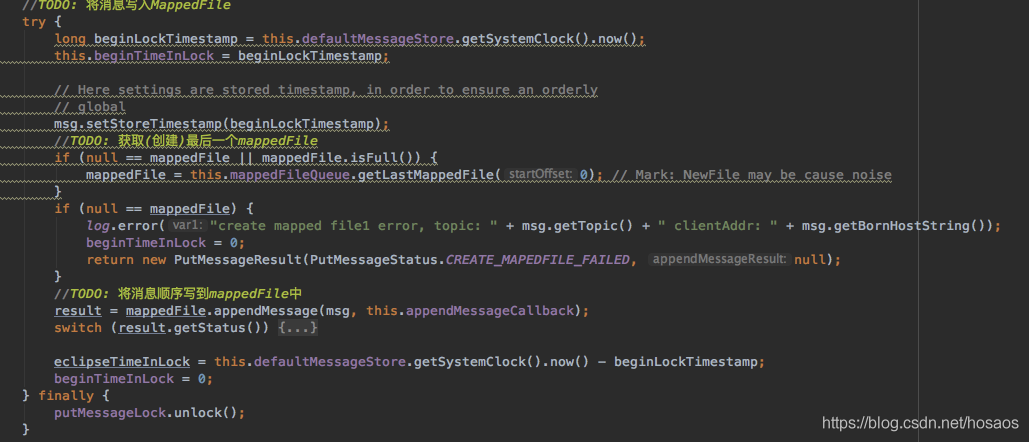The image size is (1029, 442).
Task: Click the putMessageLock.unlock() statement
Action: tap(149, 412)
